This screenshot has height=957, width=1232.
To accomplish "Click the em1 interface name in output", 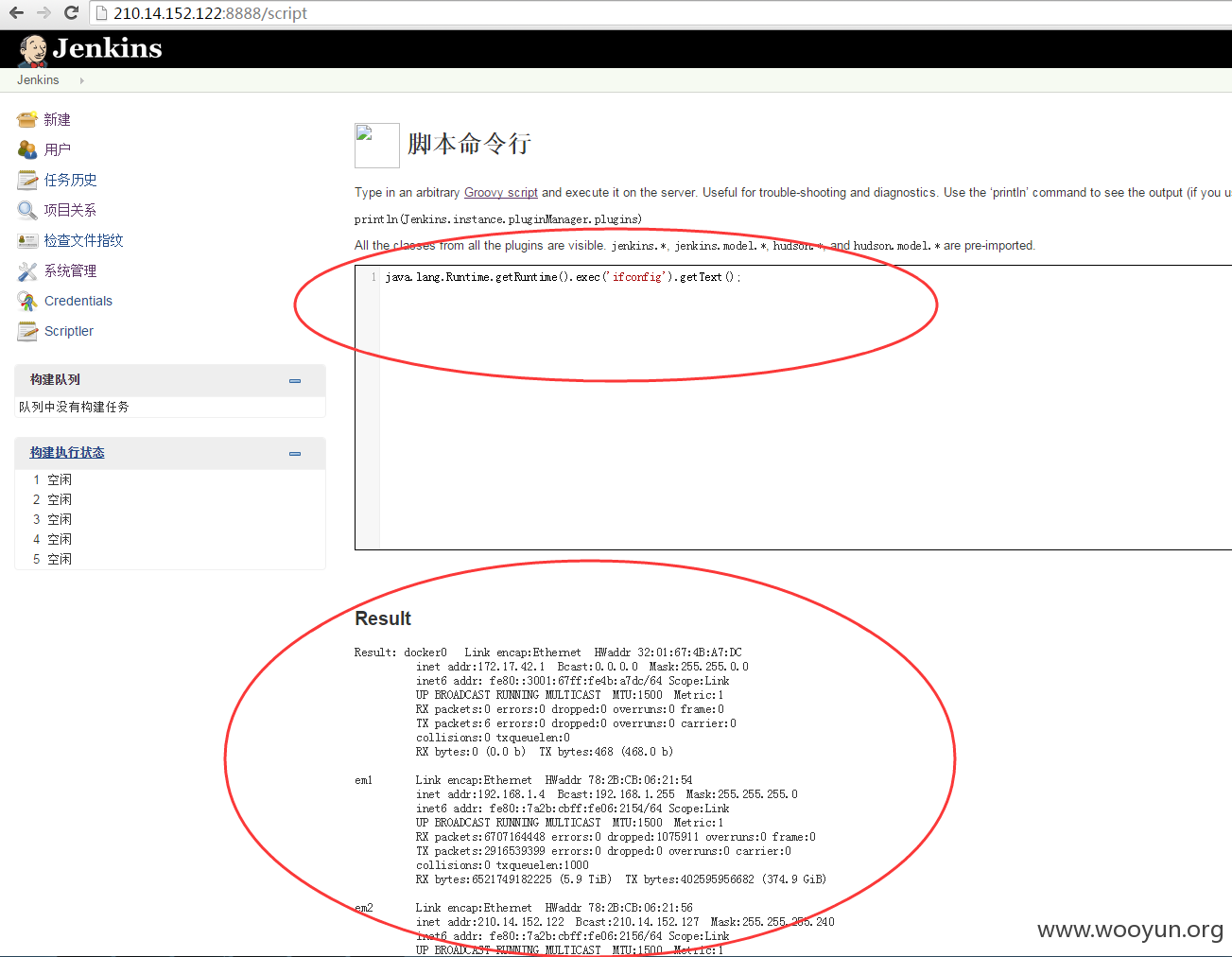I will pos(364,780).
